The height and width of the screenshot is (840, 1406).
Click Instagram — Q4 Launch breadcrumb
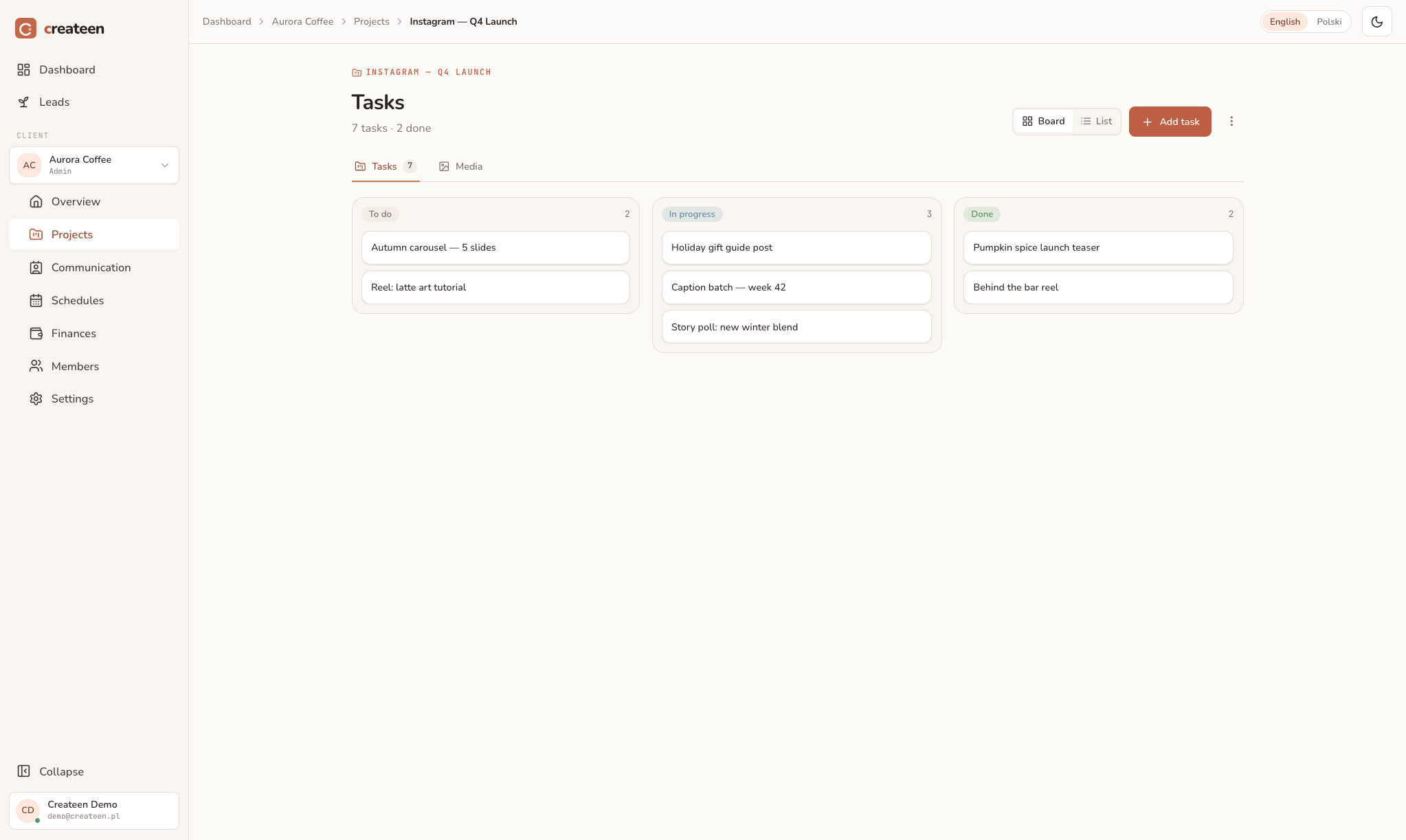[x=464, y=21]
